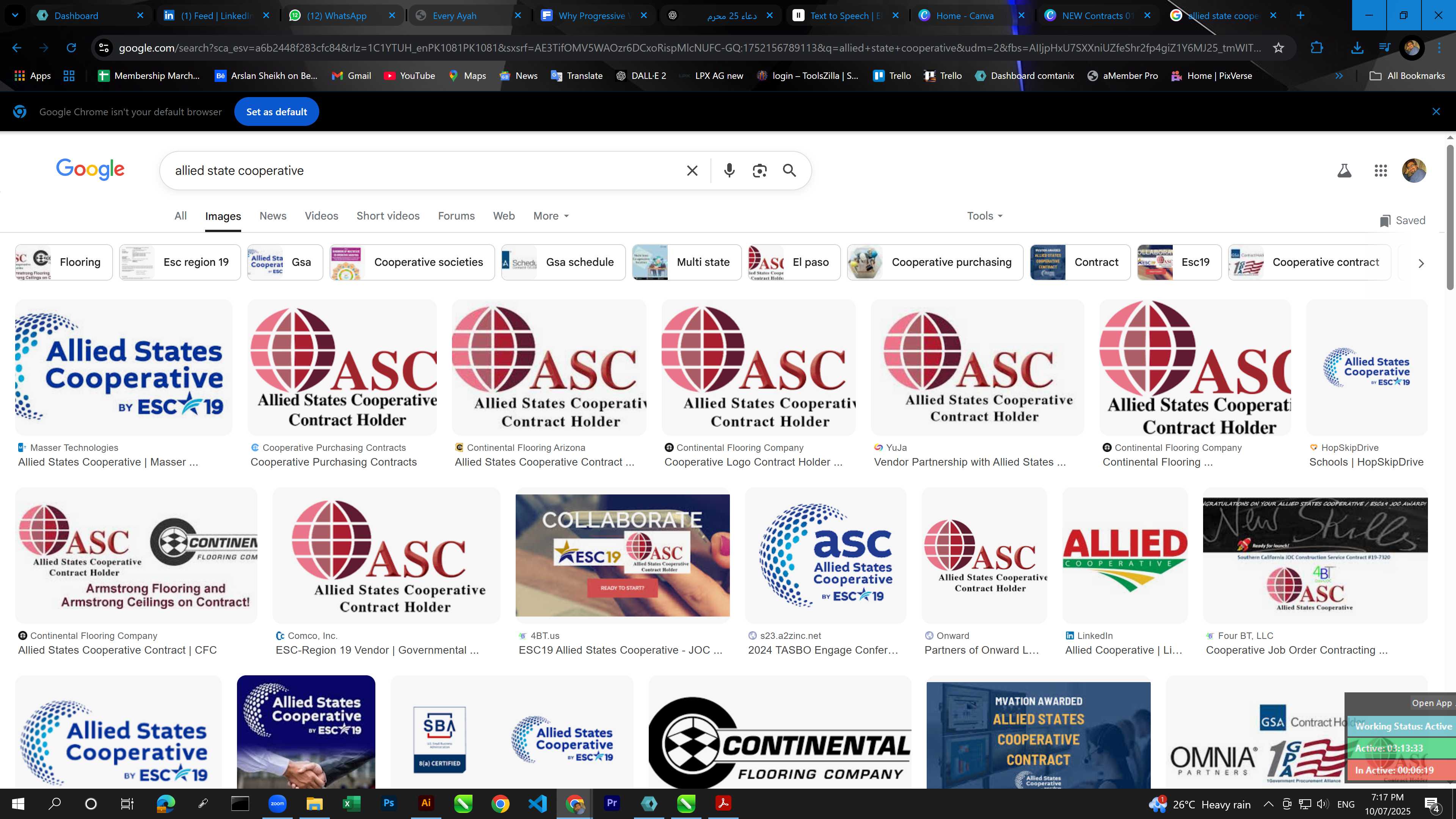Click the magnifier search button

click(789, 170)
